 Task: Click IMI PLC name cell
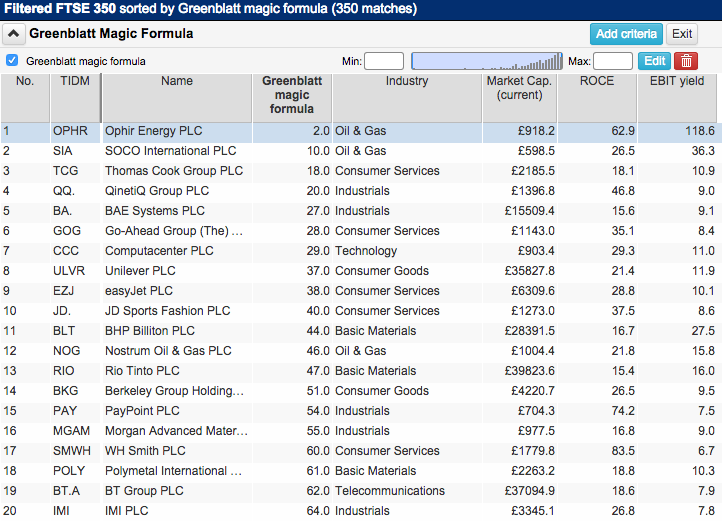(177, 511)
